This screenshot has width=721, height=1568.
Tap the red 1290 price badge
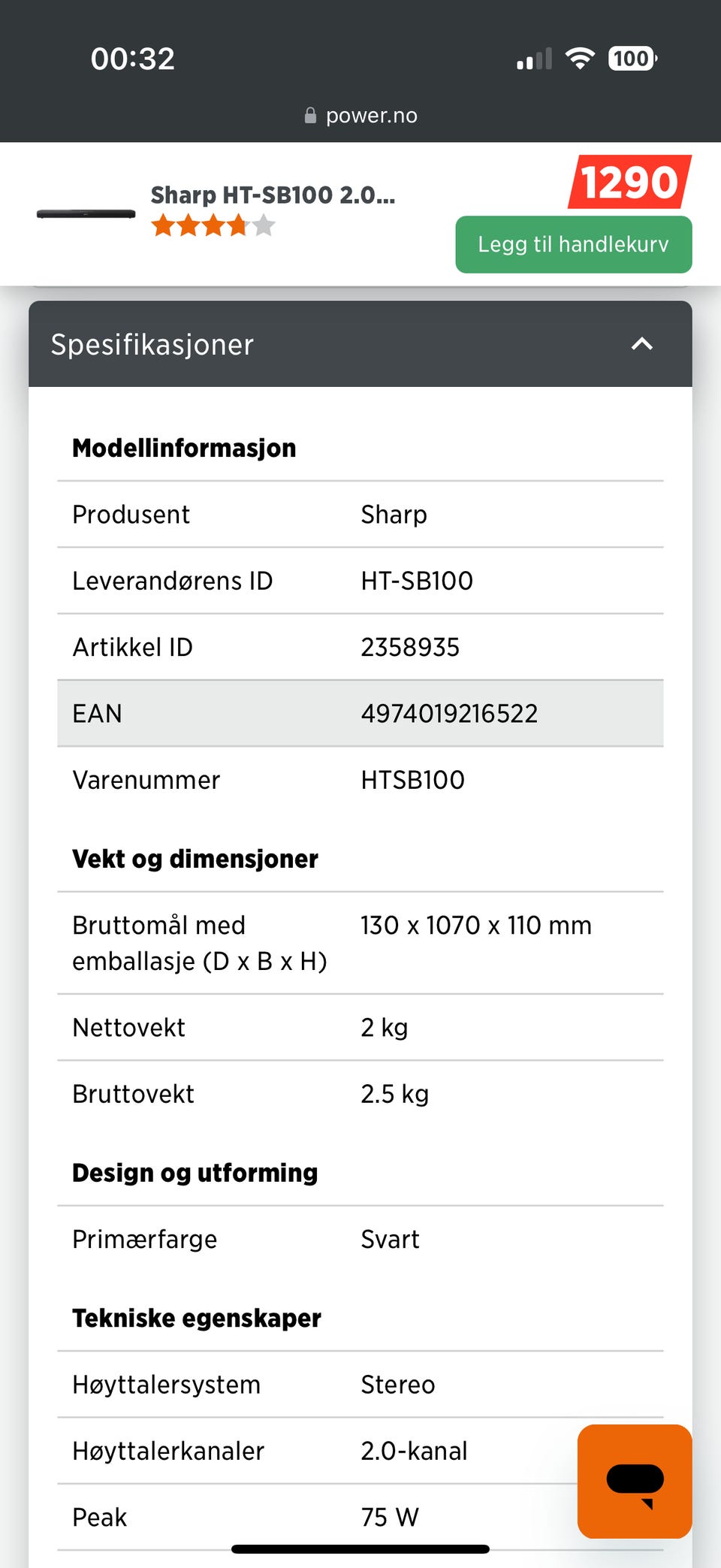[x=629, y=181]
